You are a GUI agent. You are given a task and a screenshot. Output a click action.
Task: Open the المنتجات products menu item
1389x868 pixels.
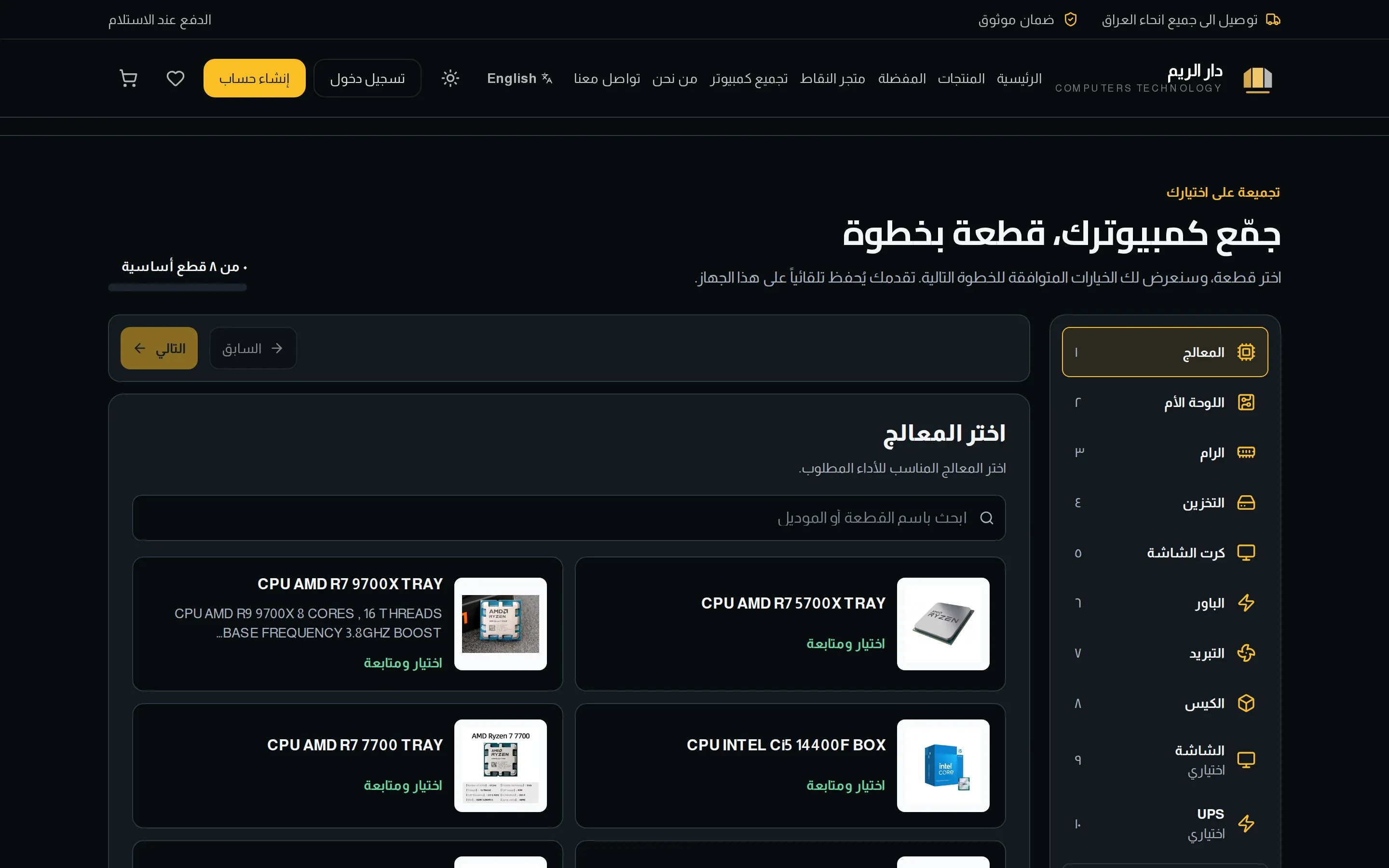[961, 78]
